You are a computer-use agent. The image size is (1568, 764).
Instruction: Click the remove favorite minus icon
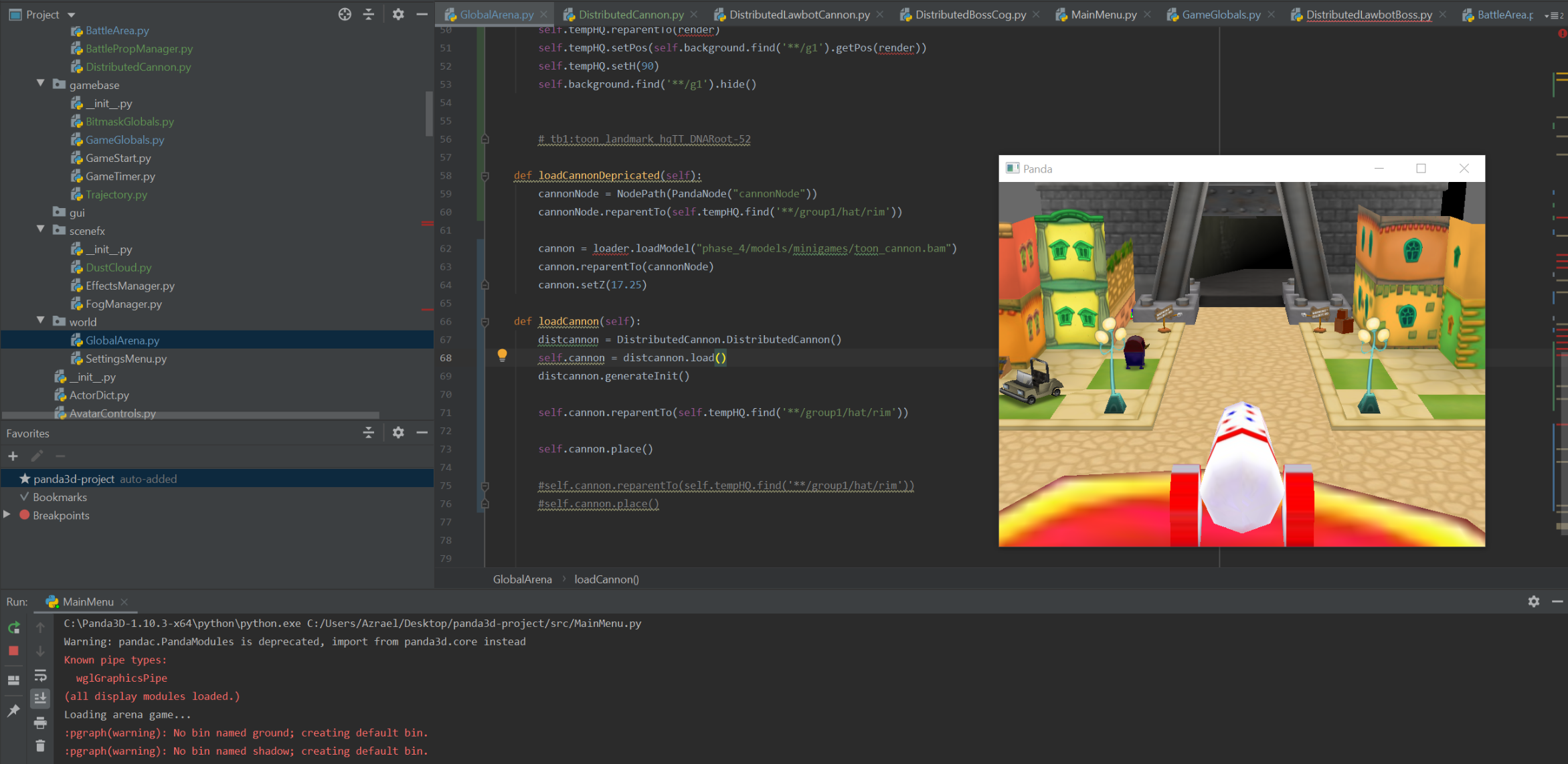60,456
